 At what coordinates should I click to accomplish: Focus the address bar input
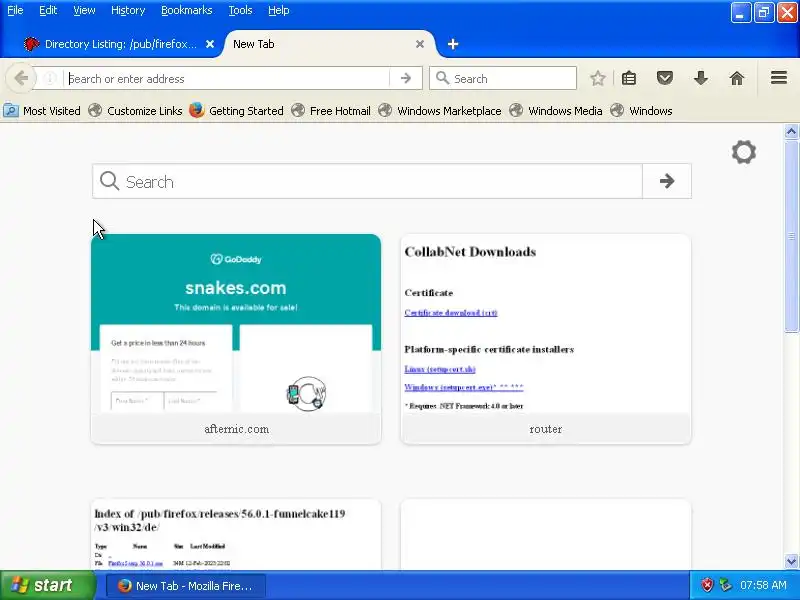[x=229, y=79]
